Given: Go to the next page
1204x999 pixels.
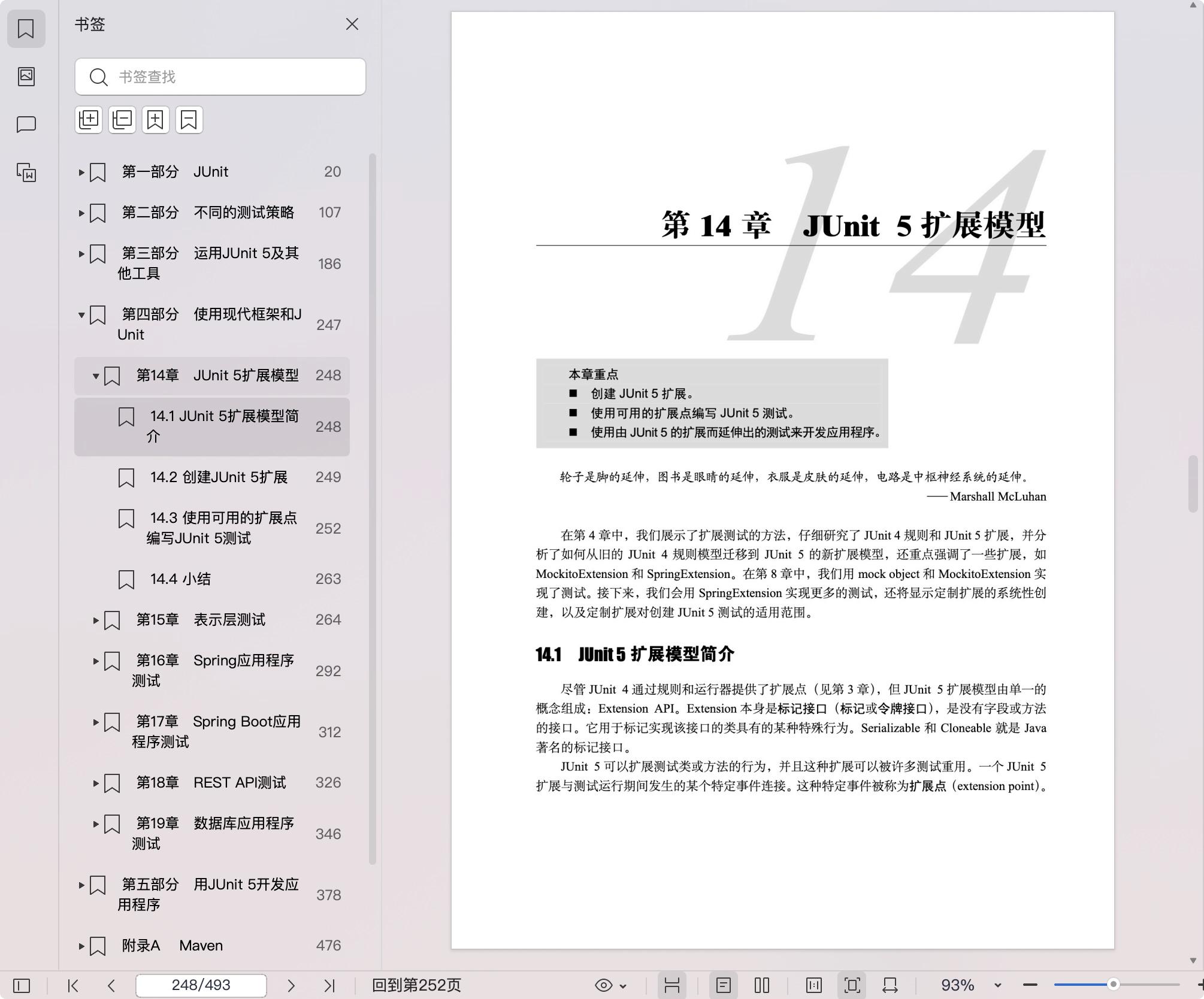Looking at the screenshot, I should (291, 985).
